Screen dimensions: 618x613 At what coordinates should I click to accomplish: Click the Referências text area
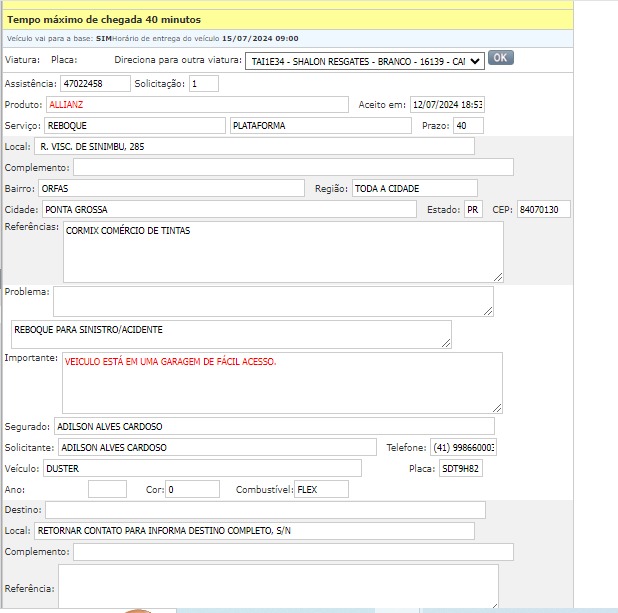(283, 252)
